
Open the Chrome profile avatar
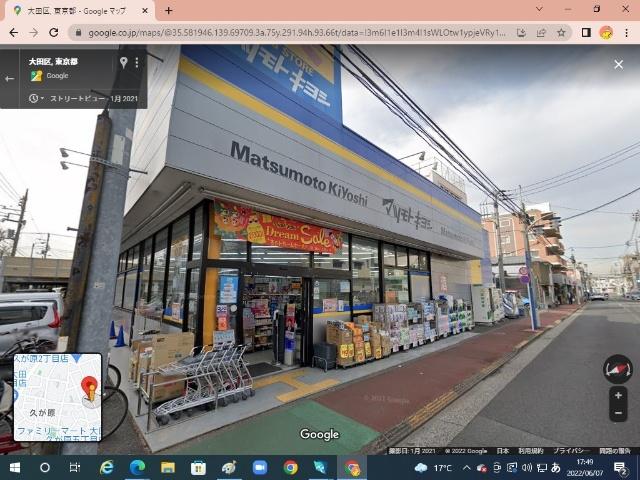click(606, 33)
